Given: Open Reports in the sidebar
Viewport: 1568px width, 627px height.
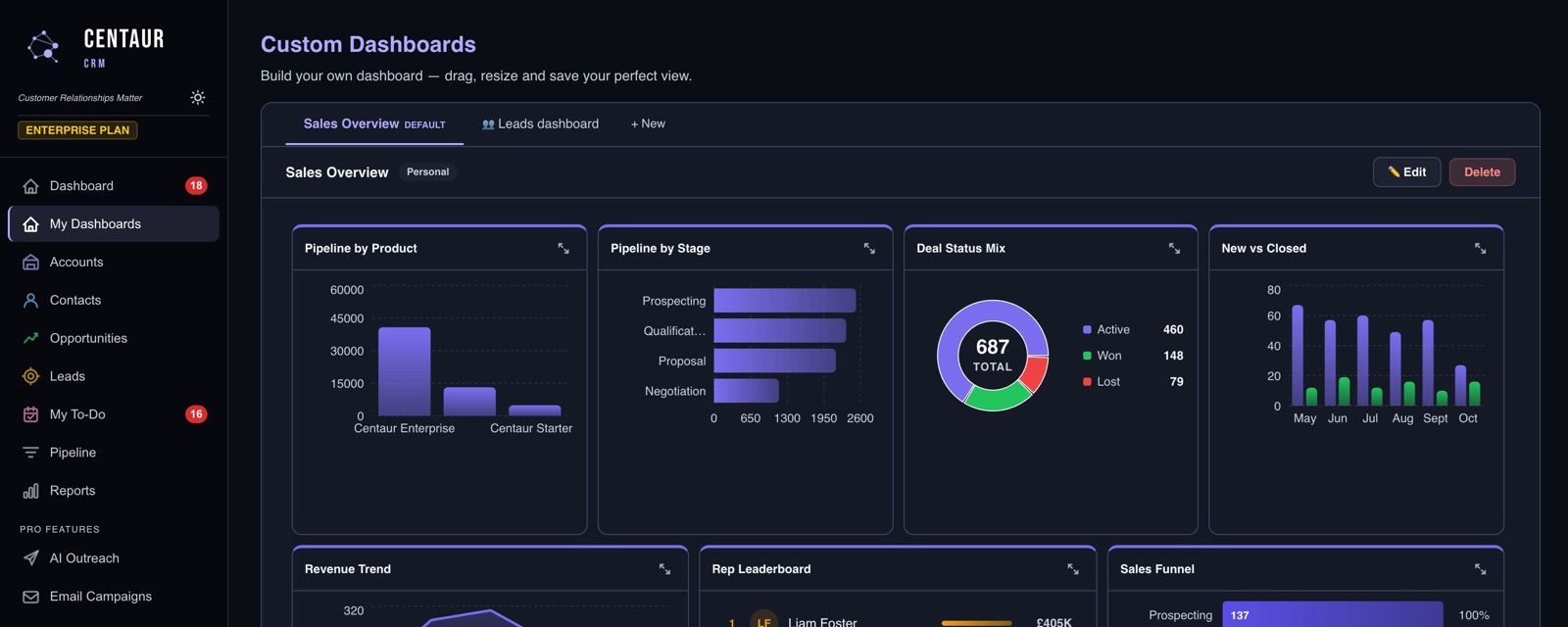Looking at the screenshot, I should pos(114,491).
